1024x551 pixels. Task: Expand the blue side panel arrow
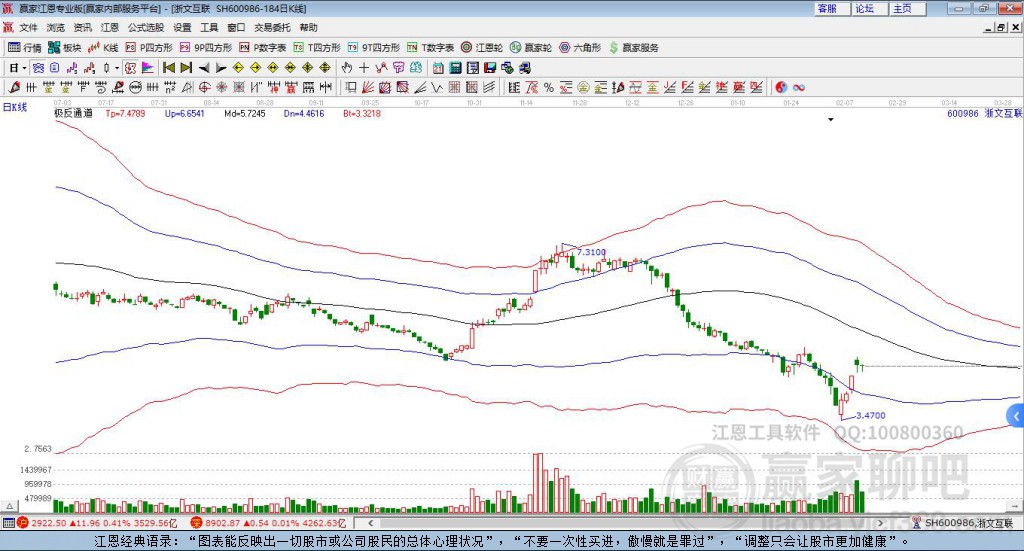(1016, 417)
